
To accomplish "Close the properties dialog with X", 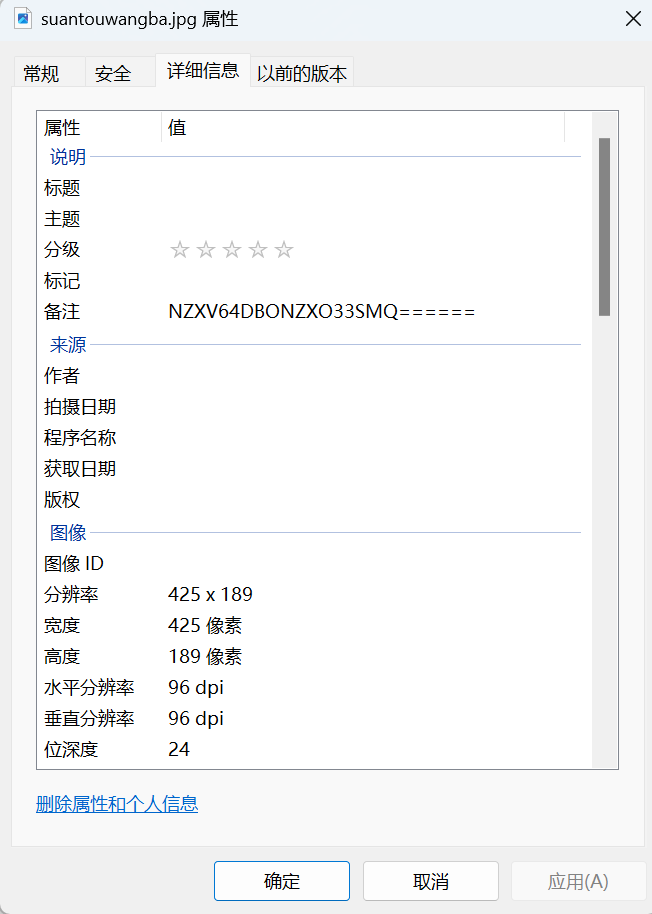I will (x=633, y=19).
